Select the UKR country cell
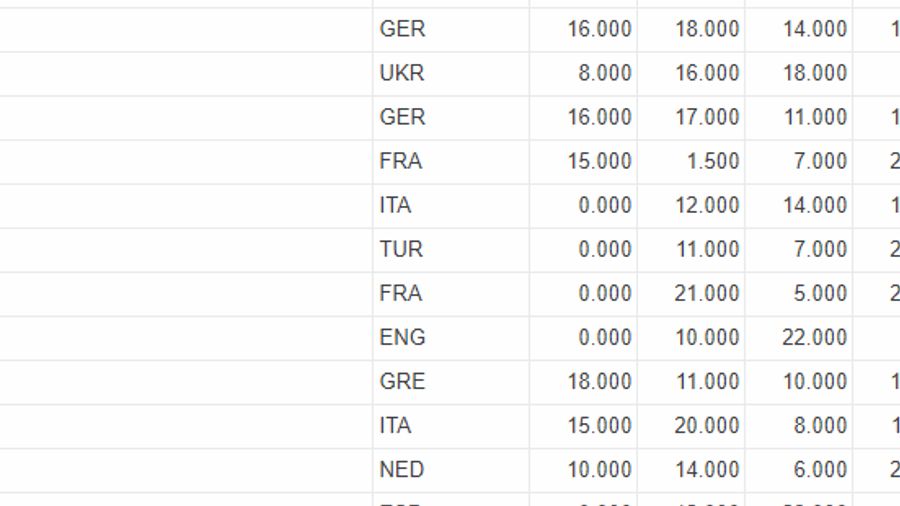 tap(451, 74)
